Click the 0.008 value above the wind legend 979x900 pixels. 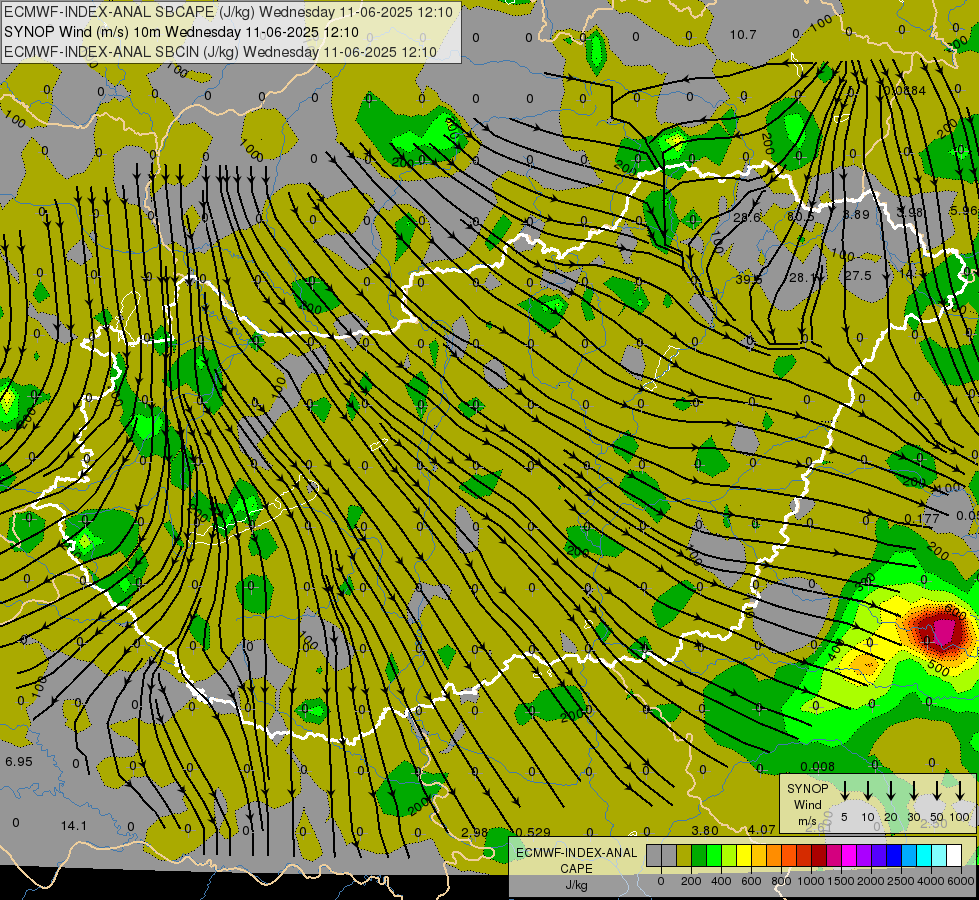pyautogui.click(x=817, y=766)
